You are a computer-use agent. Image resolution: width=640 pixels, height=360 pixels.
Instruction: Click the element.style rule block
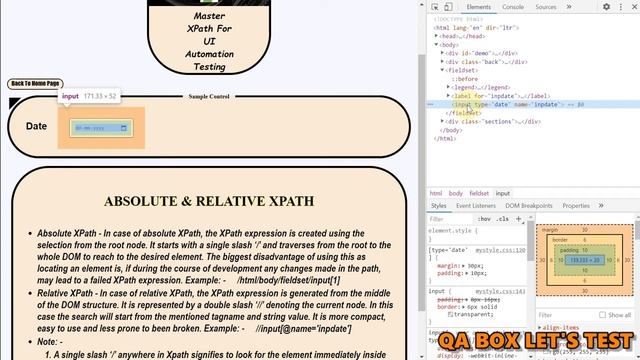click(x=477, y=234)
